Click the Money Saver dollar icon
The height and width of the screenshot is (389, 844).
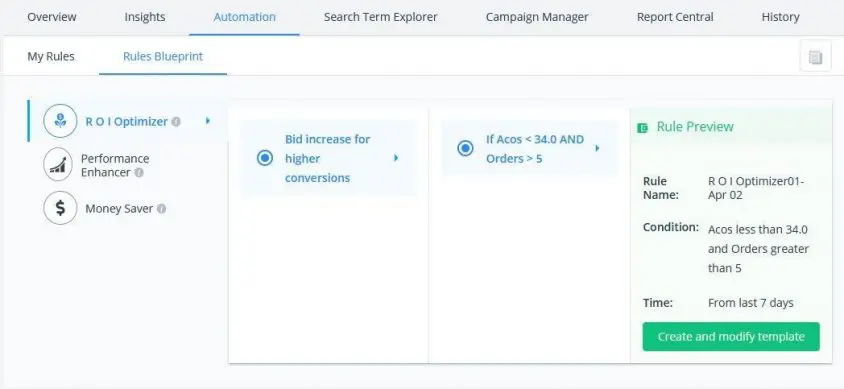pyautogui.click(x=60, y=208)
